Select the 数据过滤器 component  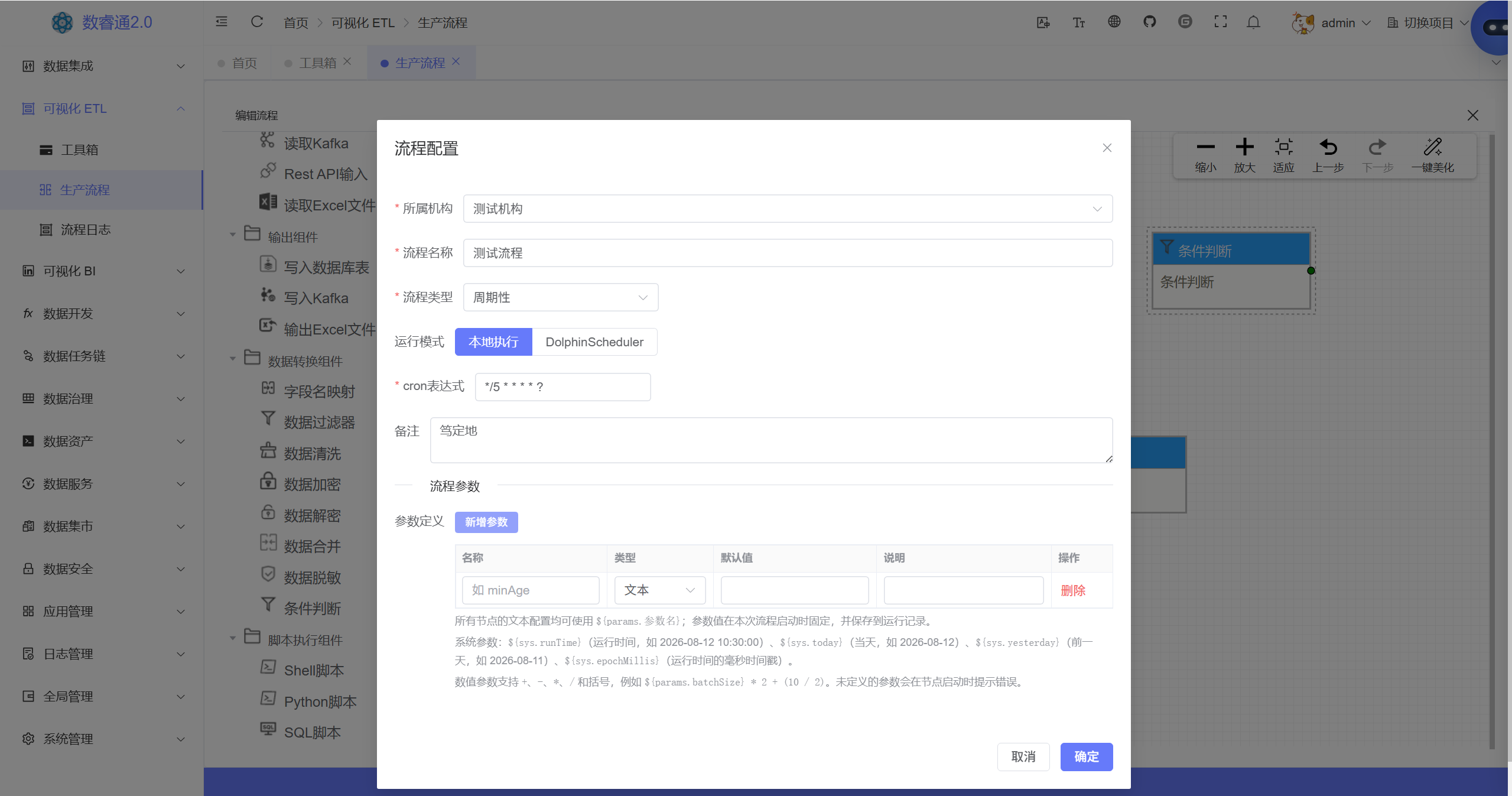(307, 421)
